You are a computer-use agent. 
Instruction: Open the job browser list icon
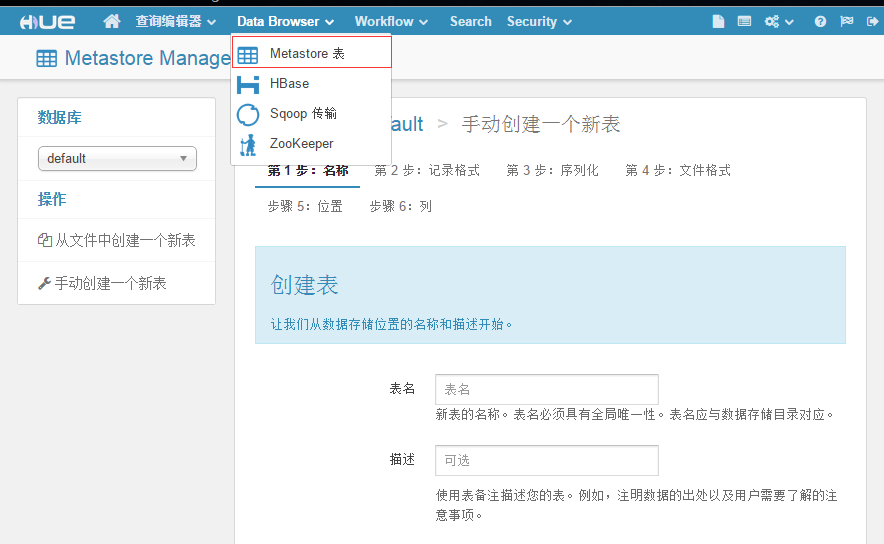click(x=744, y=21)
